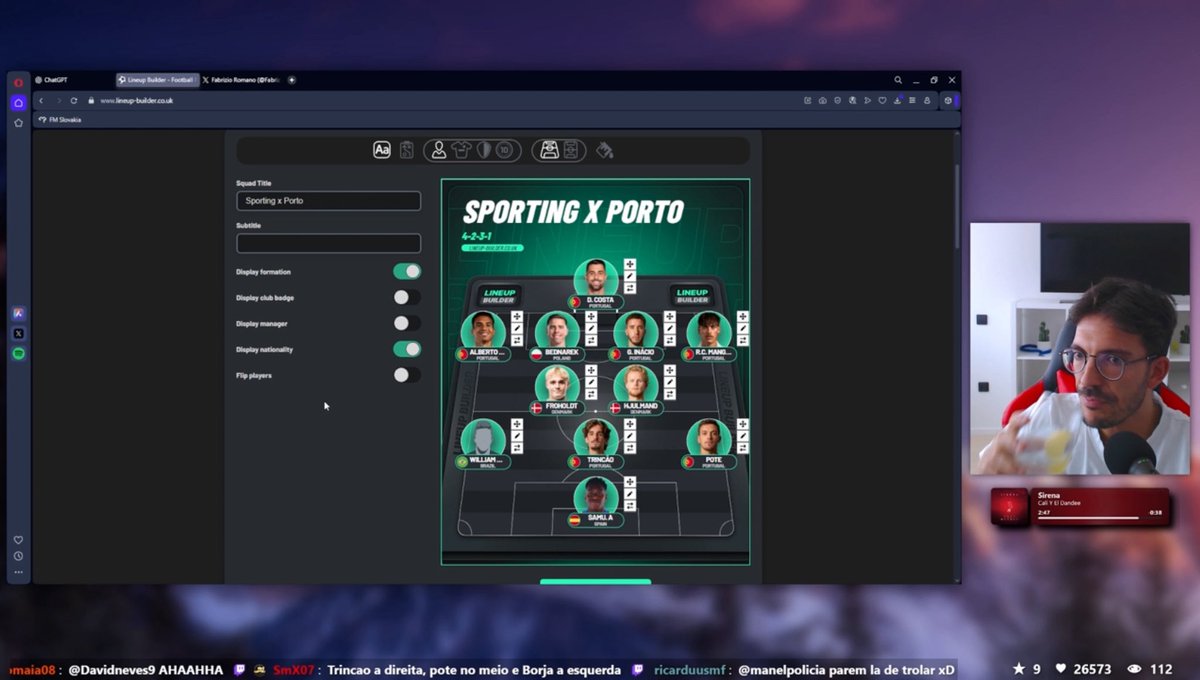The width and height of the screenshot is (1200, 680).
Task: Swap G. Inácio using his arrows icon
Action: [x=669, y=340]
